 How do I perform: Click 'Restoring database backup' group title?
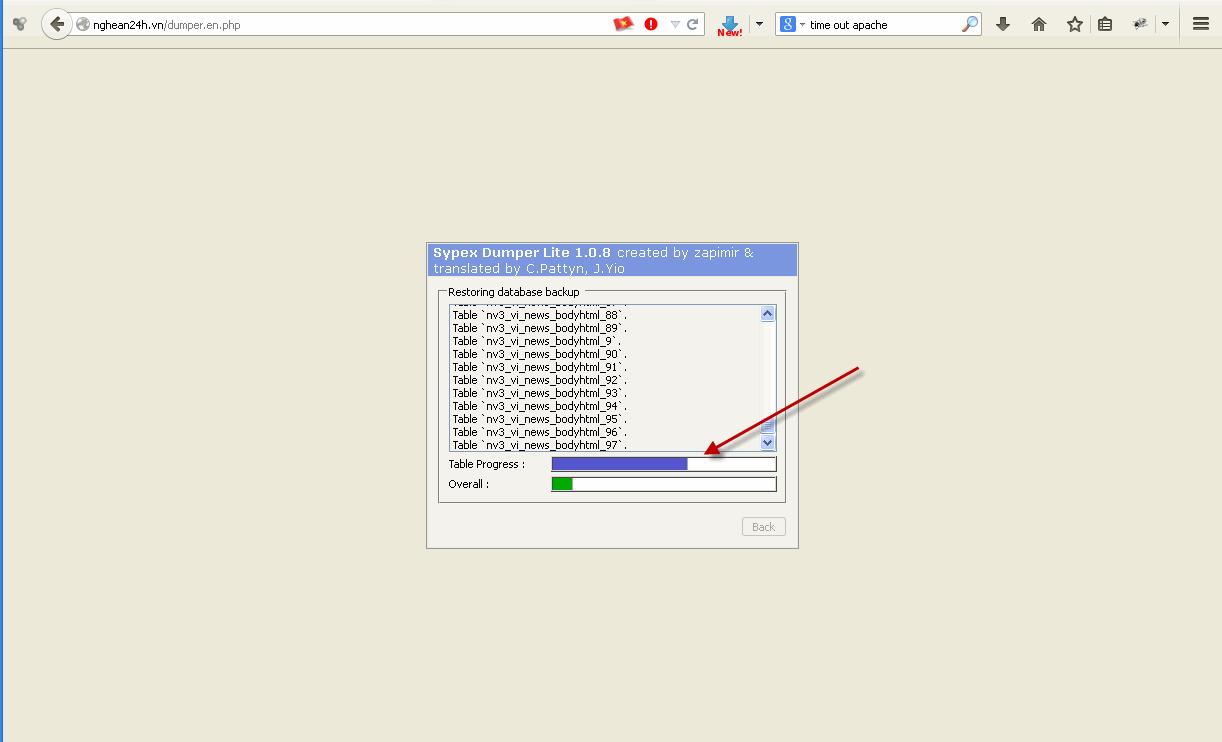[514, 292]
